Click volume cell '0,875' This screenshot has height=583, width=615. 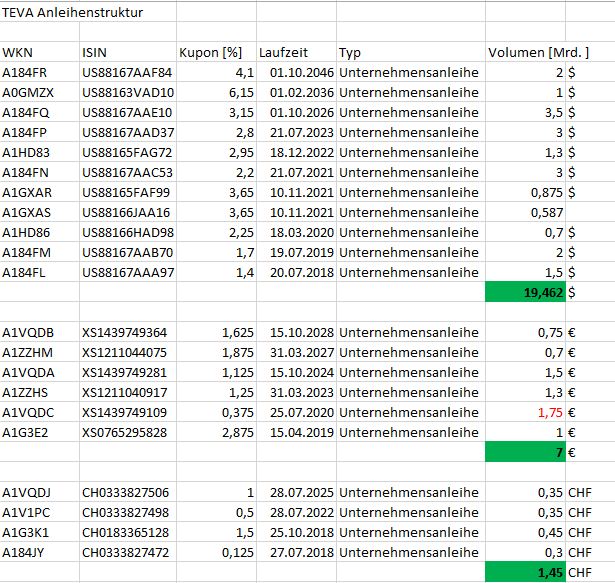525,192
